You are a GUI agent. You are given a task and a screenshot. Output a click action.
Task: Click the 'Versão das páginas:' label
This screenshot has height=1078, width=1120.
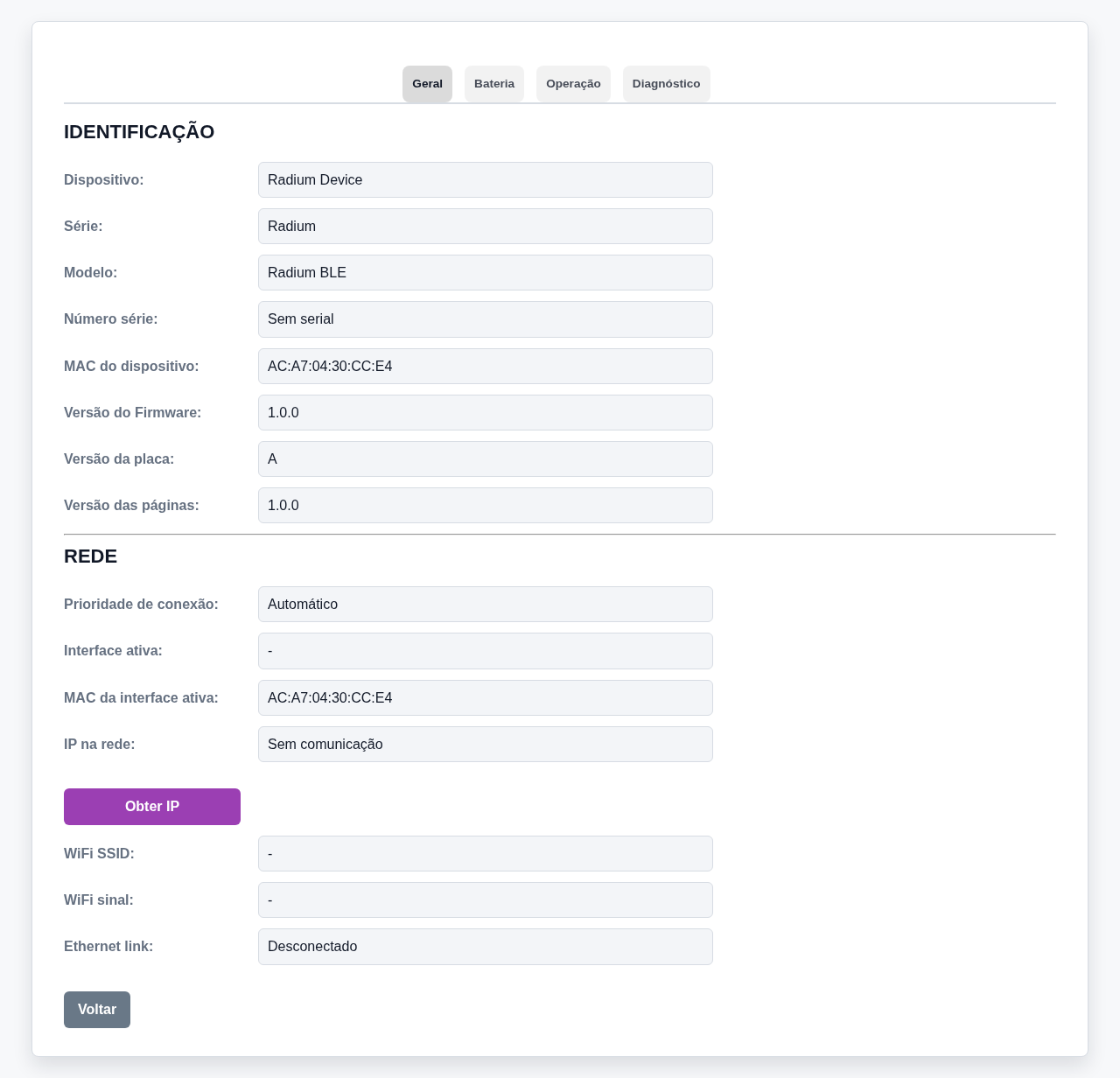coord(131,505)
